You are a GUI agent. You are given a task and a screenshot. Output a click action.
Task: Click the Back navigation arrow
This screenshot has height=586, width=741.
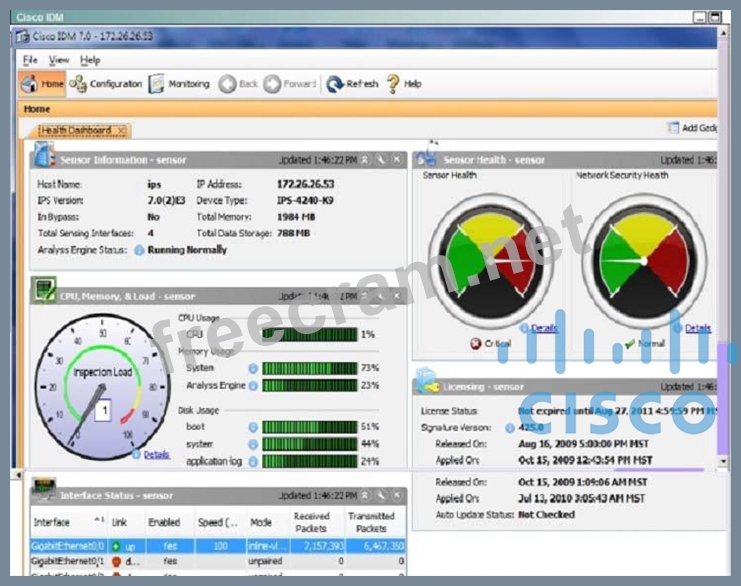pos(239,84)
